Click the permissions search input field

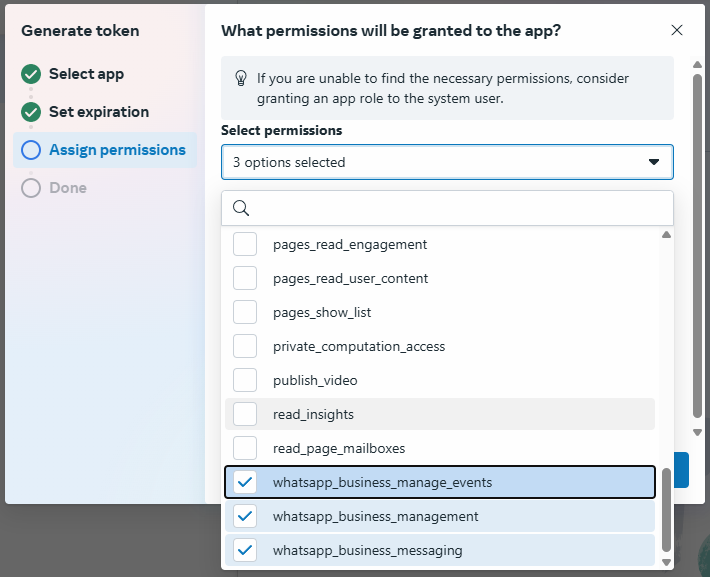click(455, 208)
